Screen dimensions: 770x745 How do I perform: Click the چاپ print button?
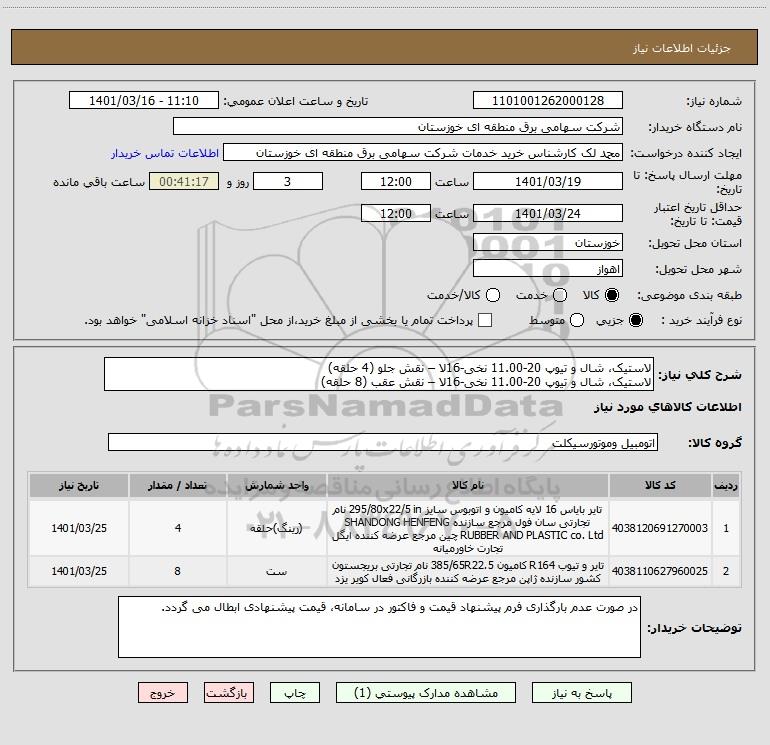(x=295, y=693)
